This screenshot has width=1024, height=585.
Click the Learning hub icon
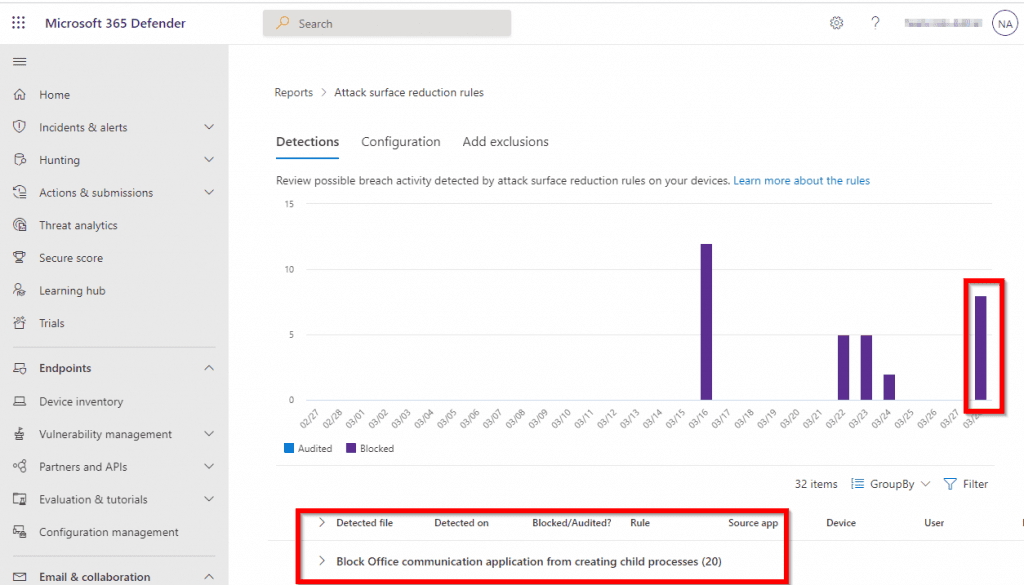tap(20, 290)
